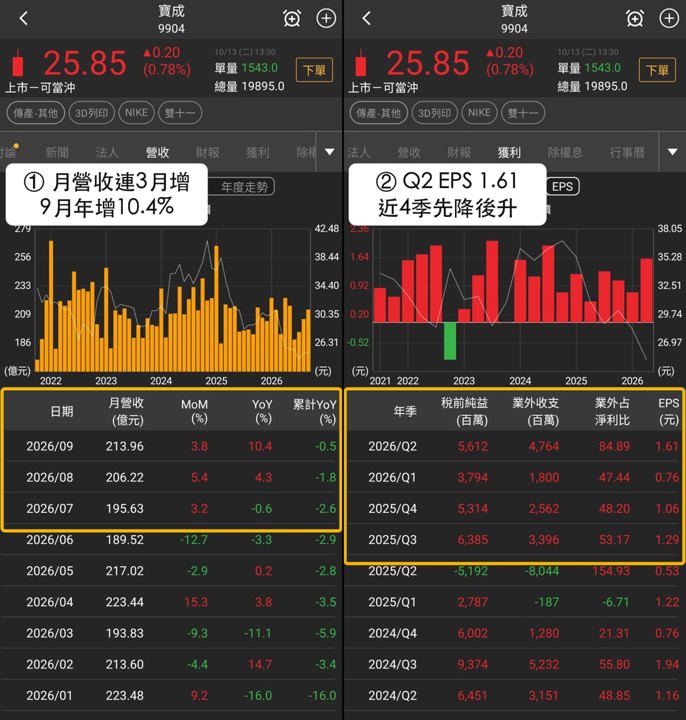
Task: Open 行事曆 tab in right panel
Action: click(627, 152)
